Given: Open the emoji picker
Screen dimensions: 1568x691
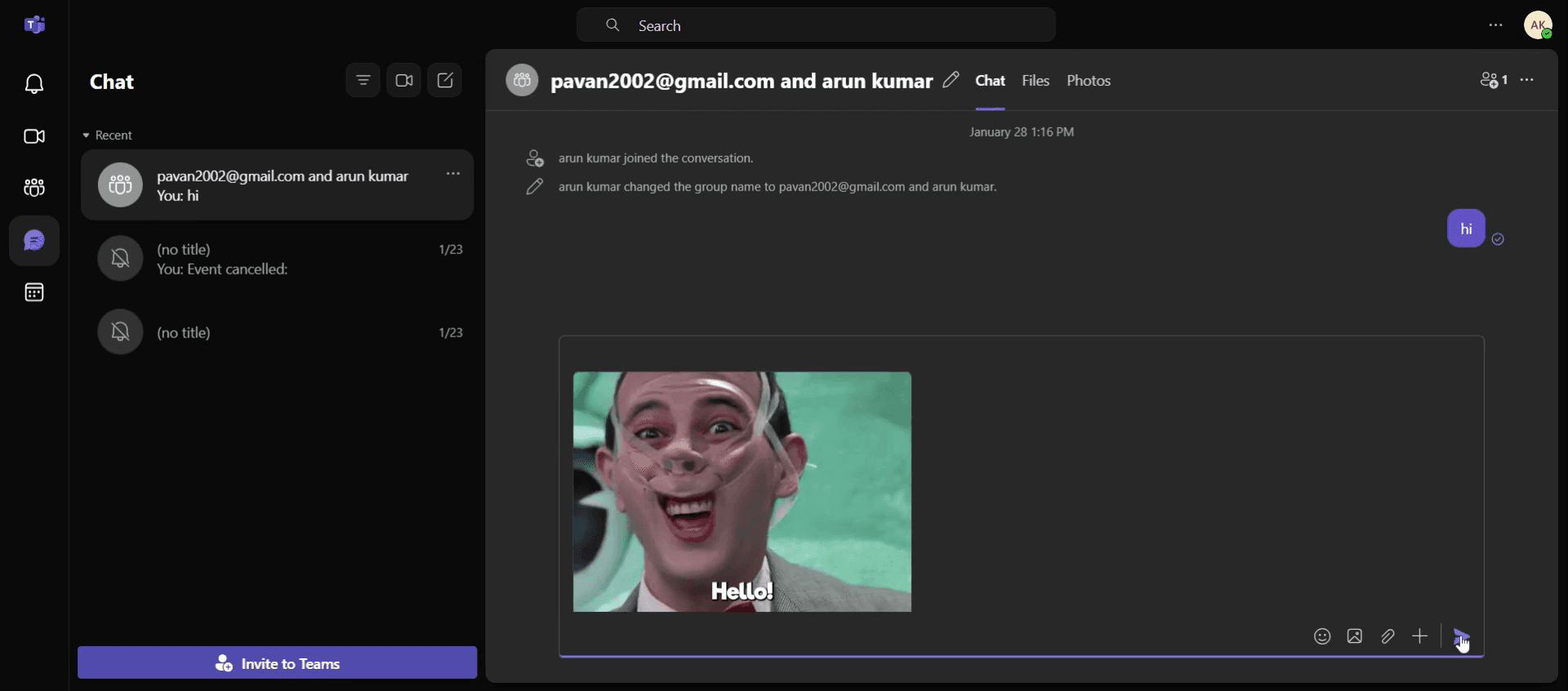Looking at the screenshot, I should click(x=1322, y=636).
